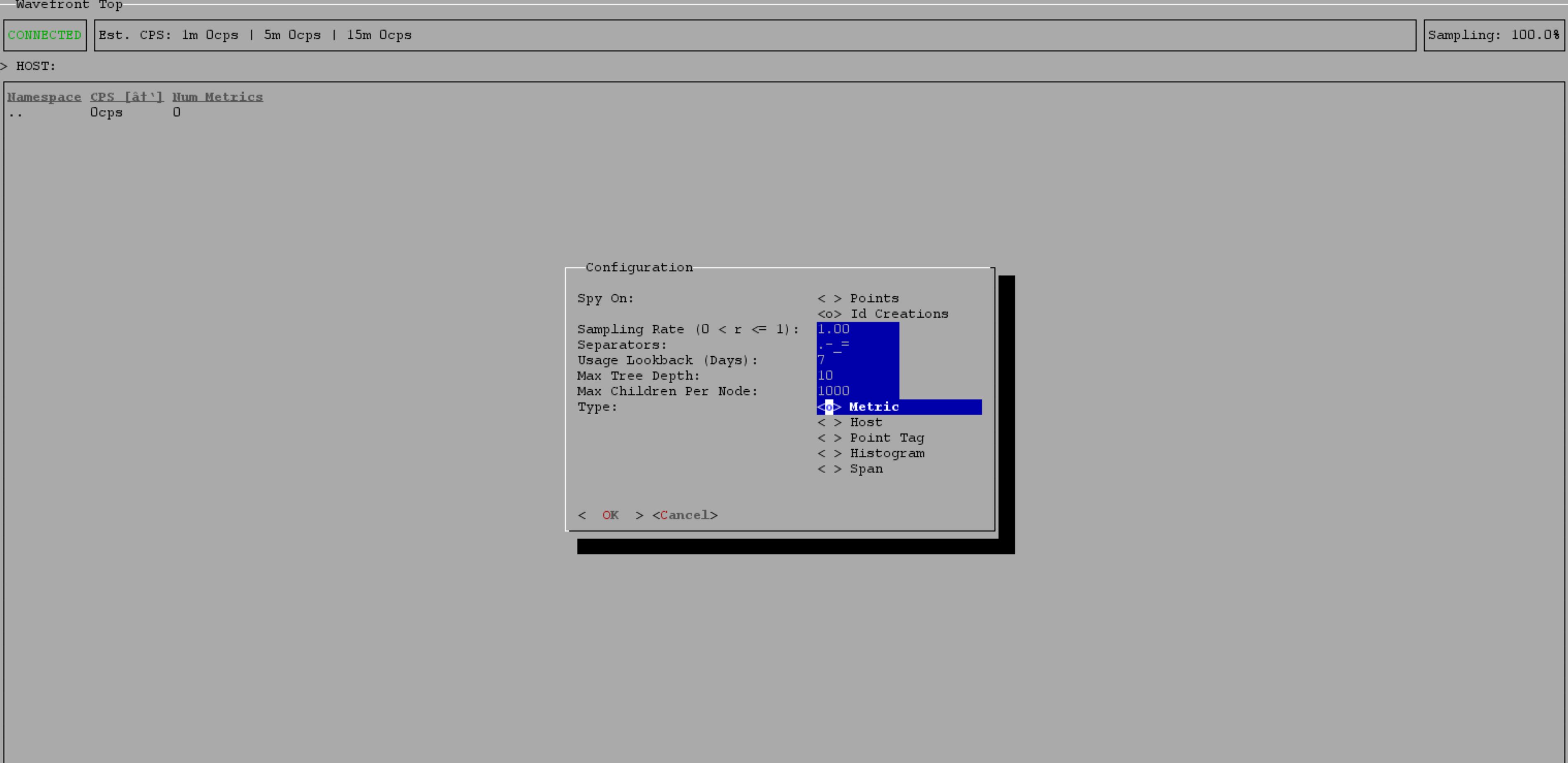
Task: Click the Usage Lookback days field
Action: click(x=857, y=360)
